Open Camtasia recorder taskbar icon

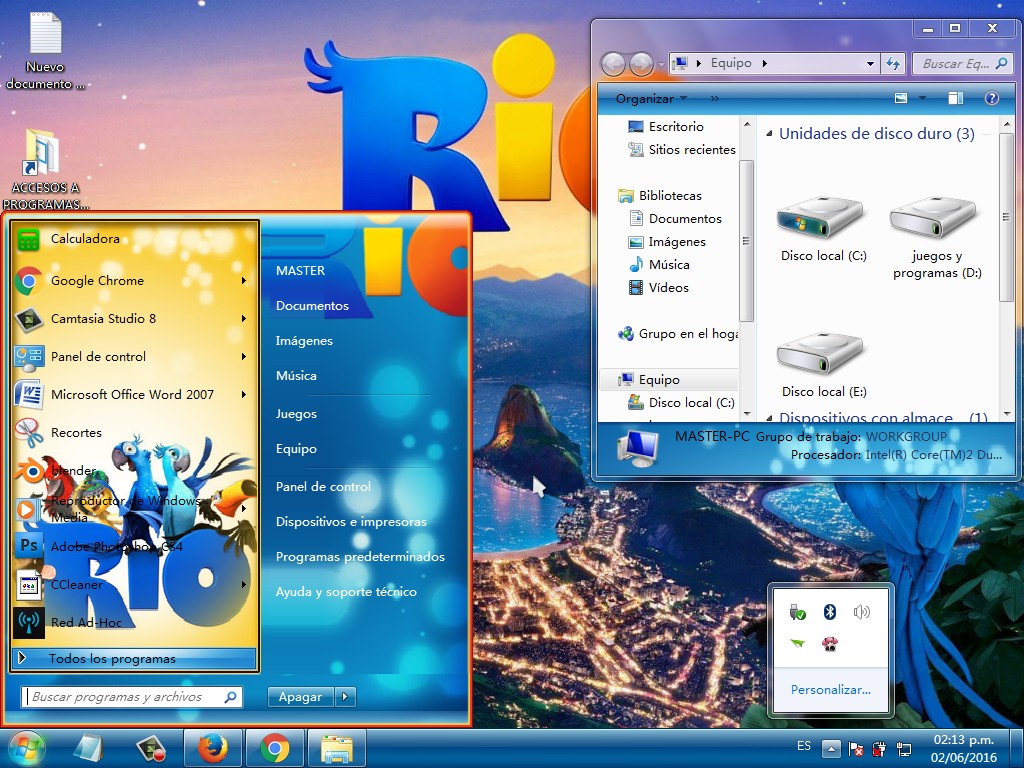(151, 748)
